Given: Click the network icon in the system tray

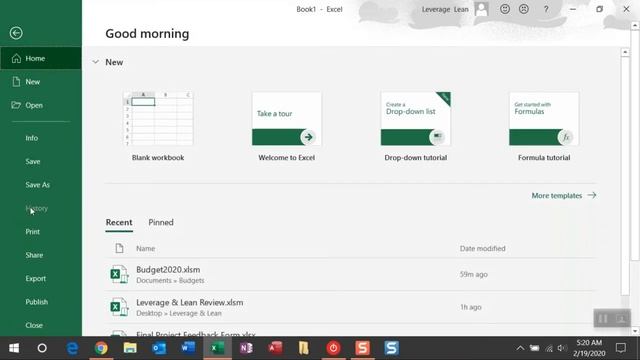Looking at the screenshot, I should click(x=549, y=348).
